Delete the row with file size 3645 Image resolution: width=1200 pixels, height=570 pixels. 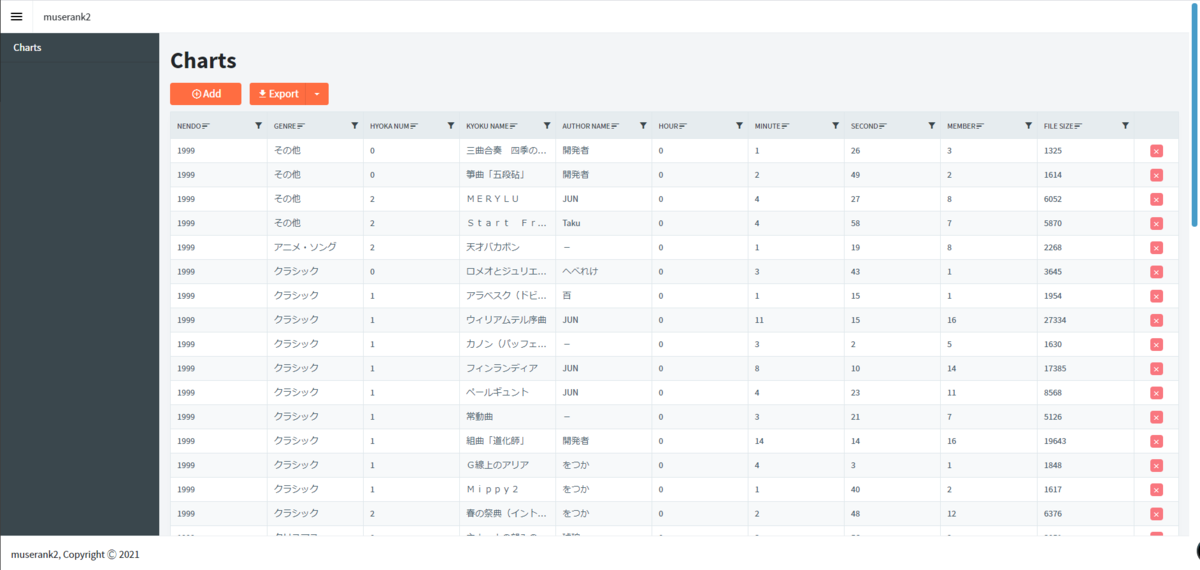coord(1156,272)
